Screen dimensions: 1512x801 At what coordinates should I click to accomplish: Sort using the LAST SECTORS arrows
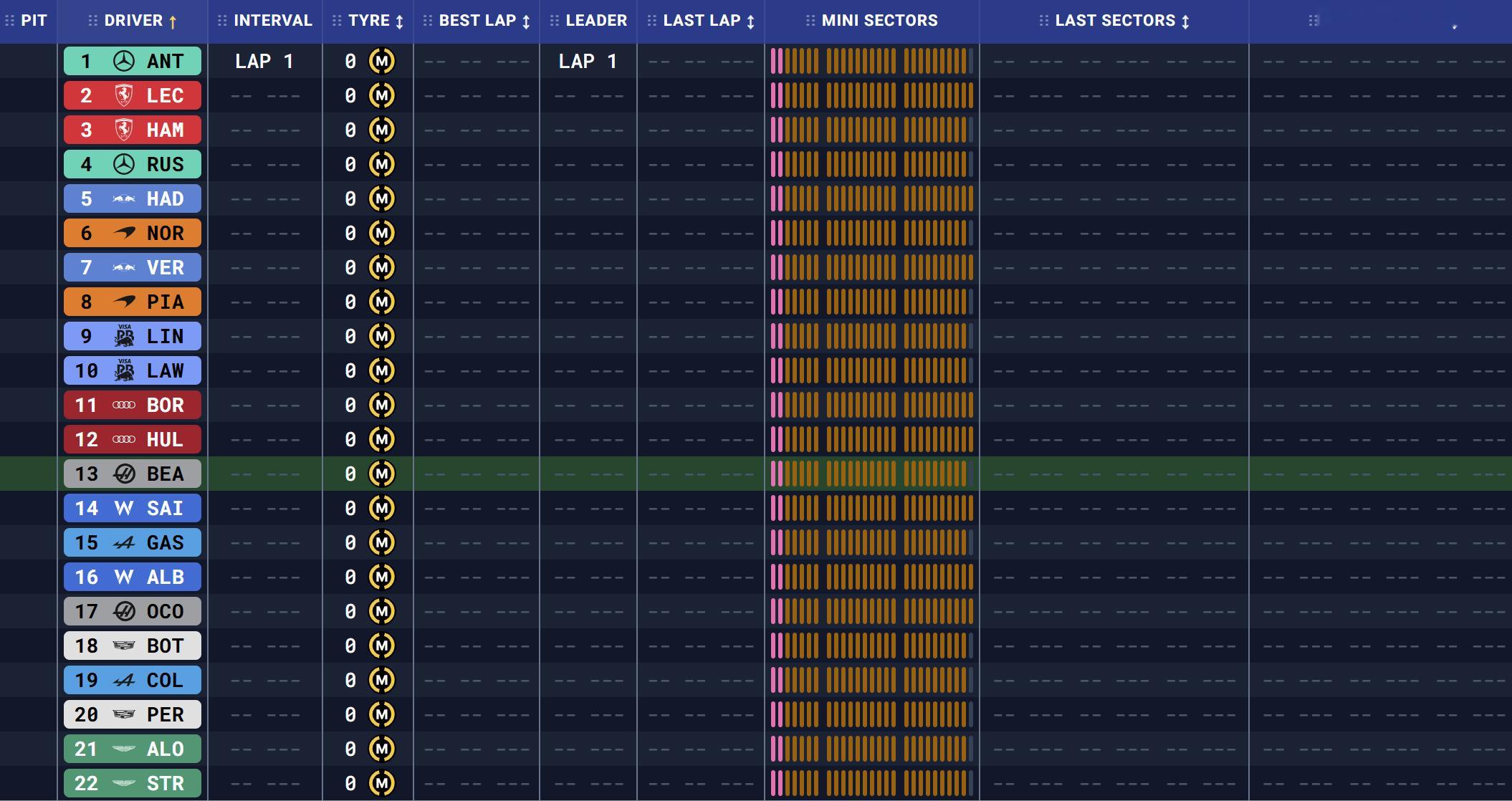(x=1185, y=21)
